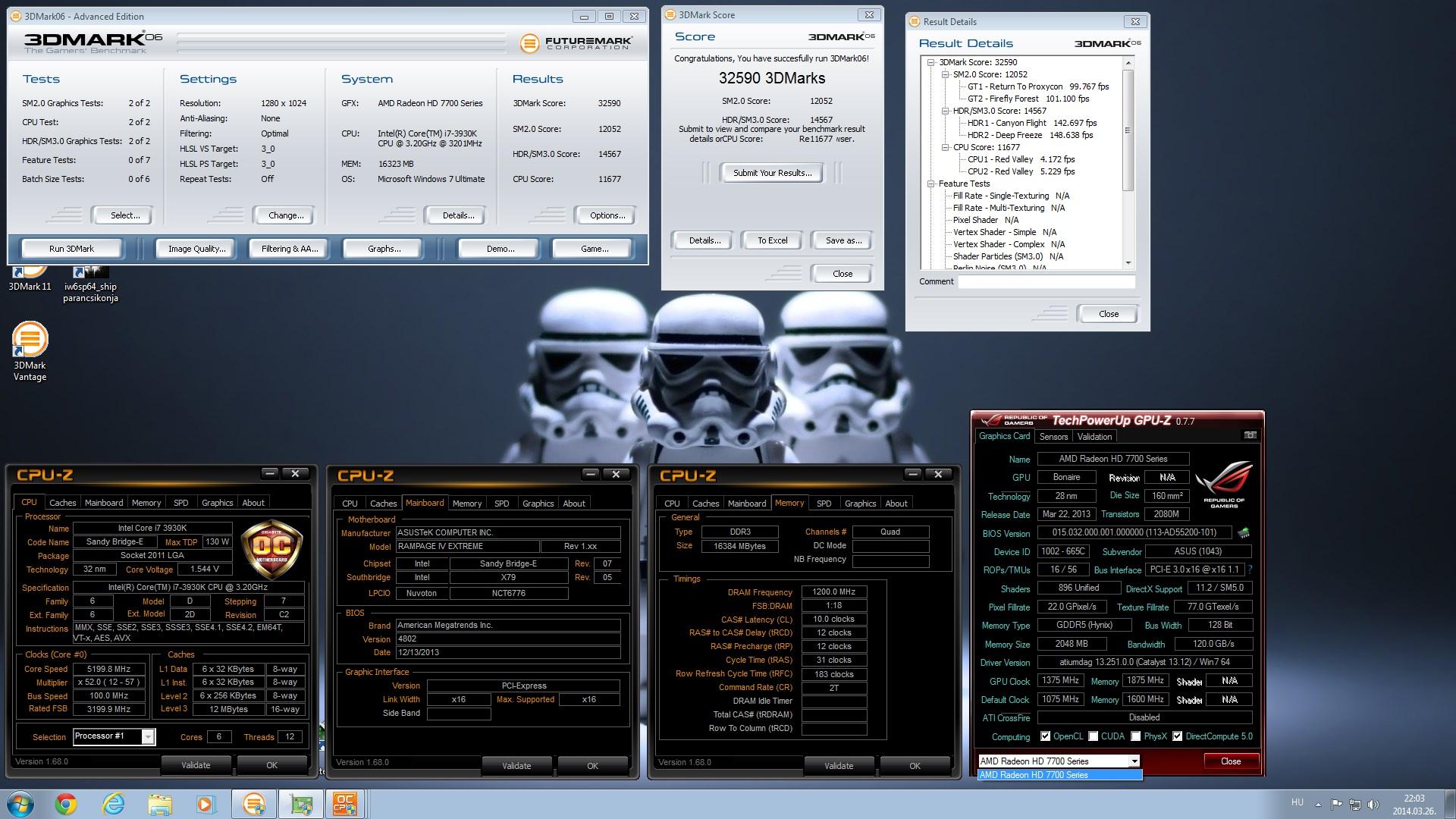
Task: Switch to the Sensors tab in GPU-Z
Action: point(1053,437)
